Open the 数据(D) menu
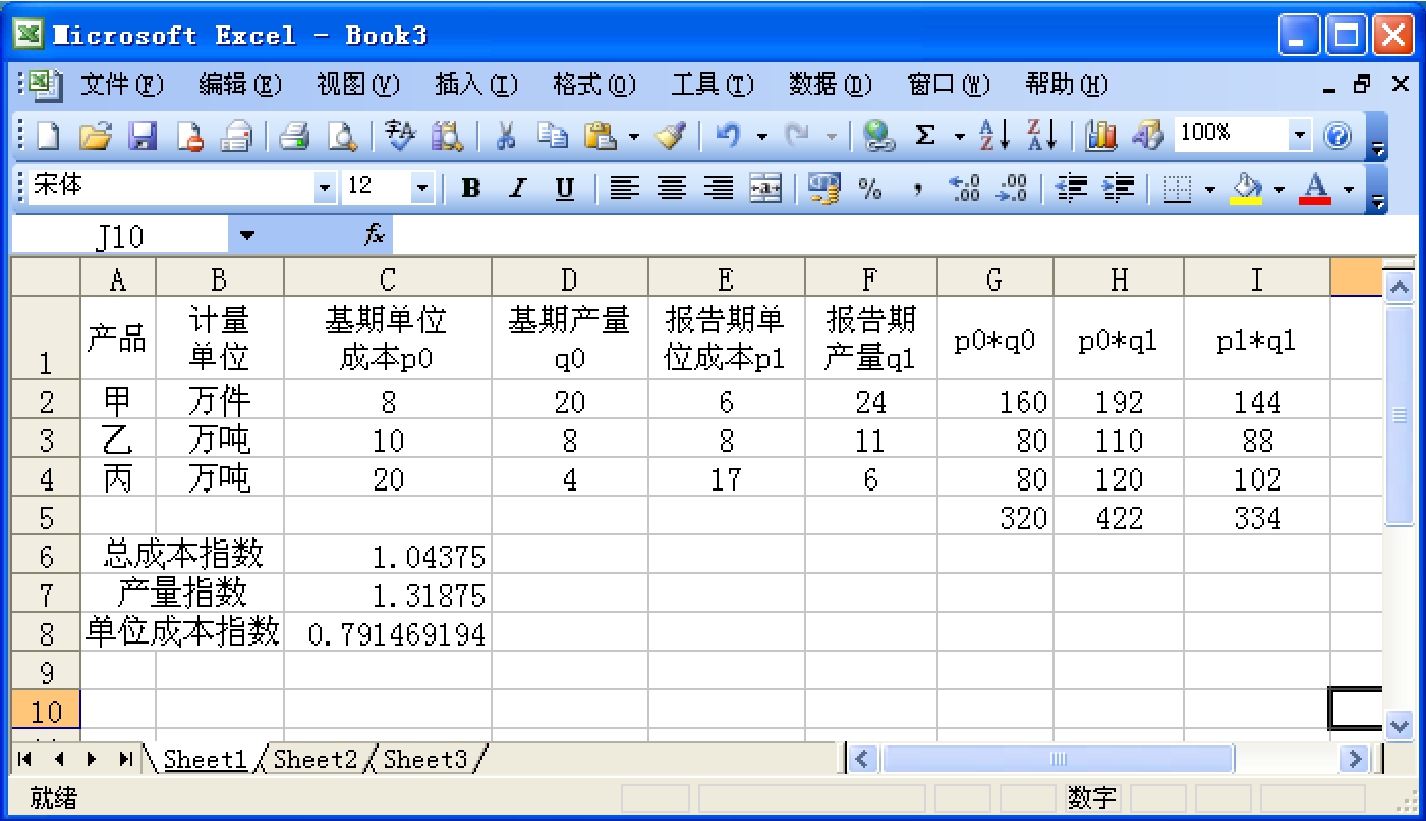Viewport: 1426px width, 821px height. click(830, 85)
